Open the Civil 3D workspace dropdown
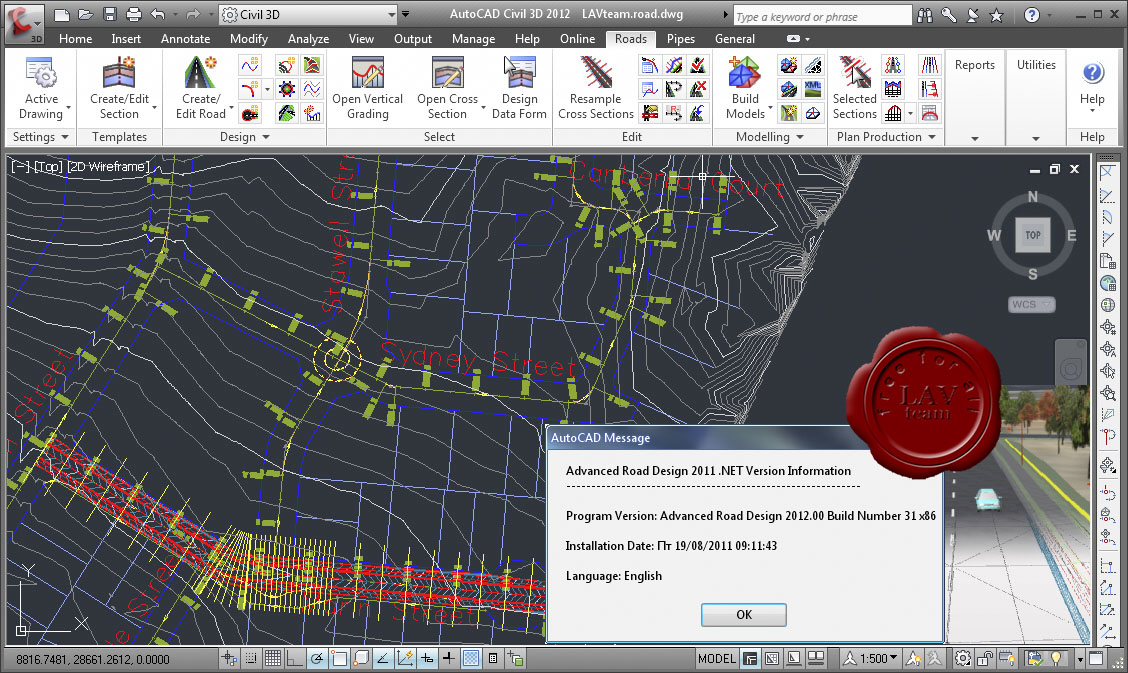The image size is (1128, 673). [x=309, y=14]
